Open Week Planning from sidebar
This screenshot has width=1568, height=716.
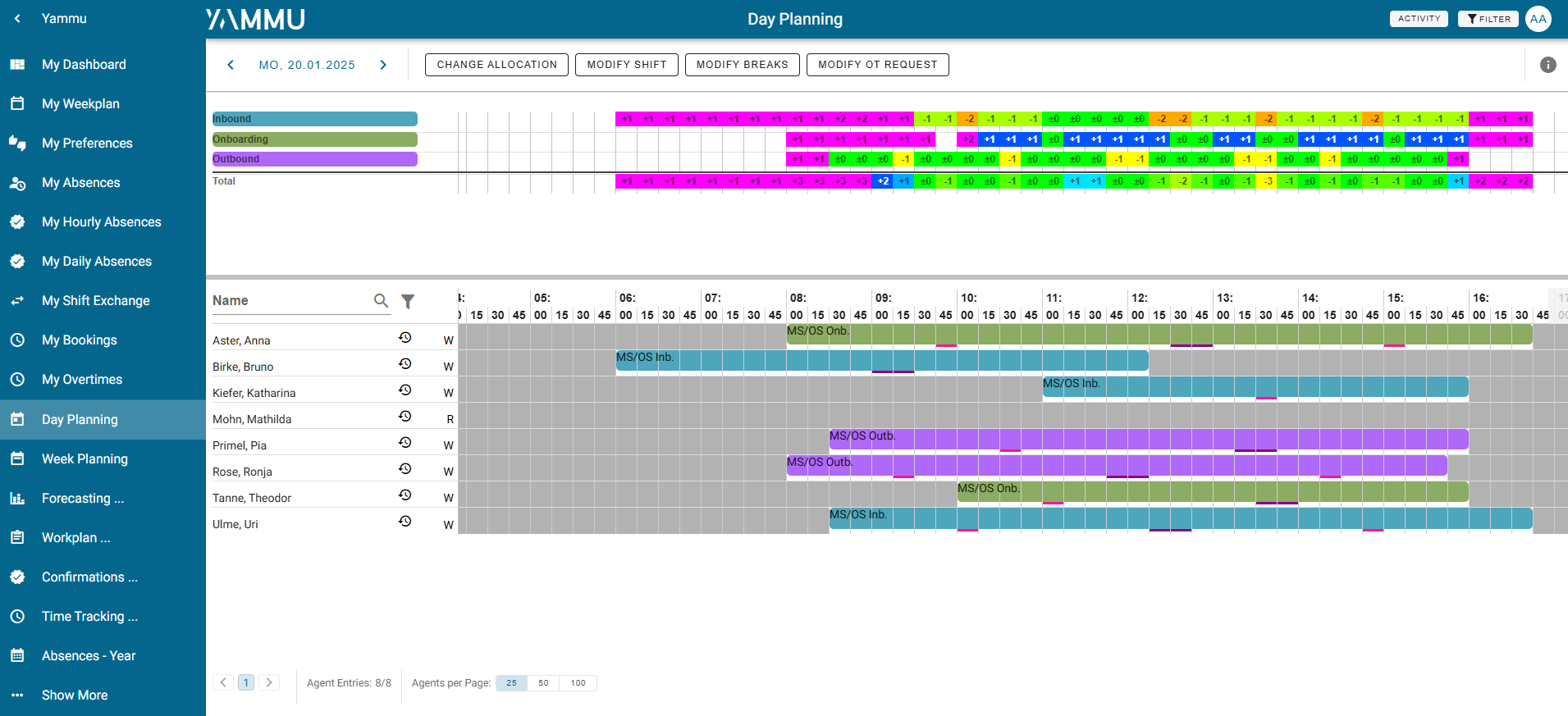pyautogui.click(x=85, y=458)
